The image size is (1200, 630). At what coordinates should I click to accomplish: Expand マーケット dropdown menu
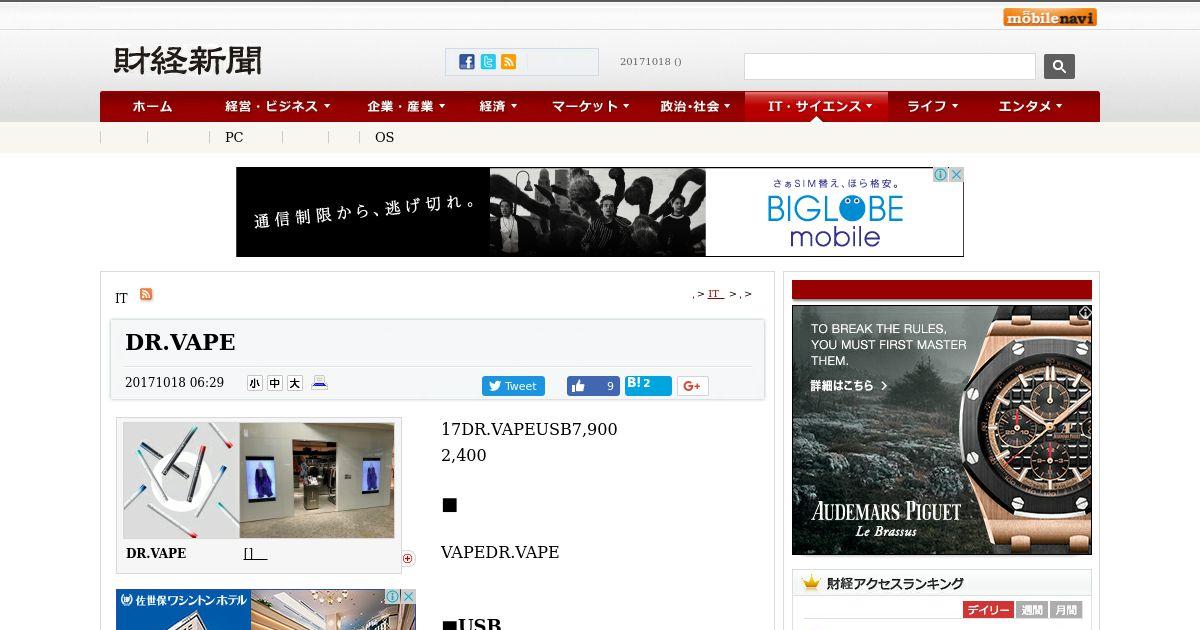click(590, 106)
